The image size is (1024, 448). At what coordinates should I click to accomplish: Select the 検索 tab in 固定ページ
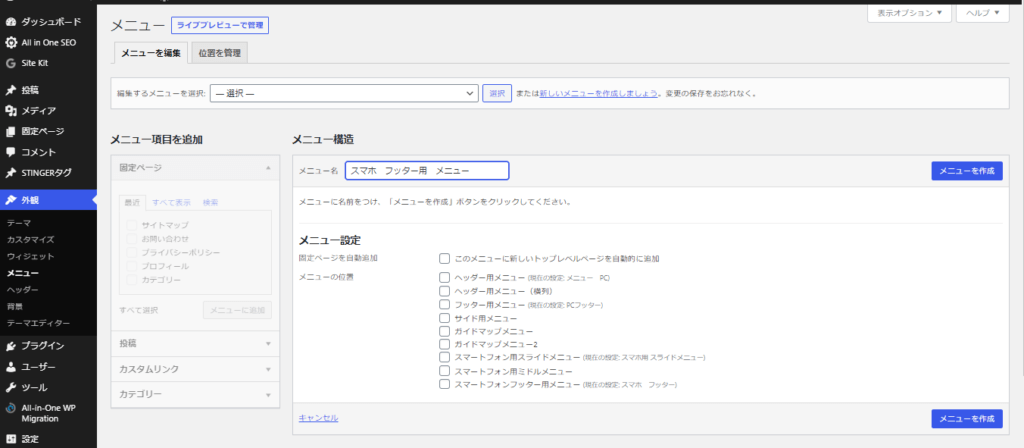click(210, 202)
